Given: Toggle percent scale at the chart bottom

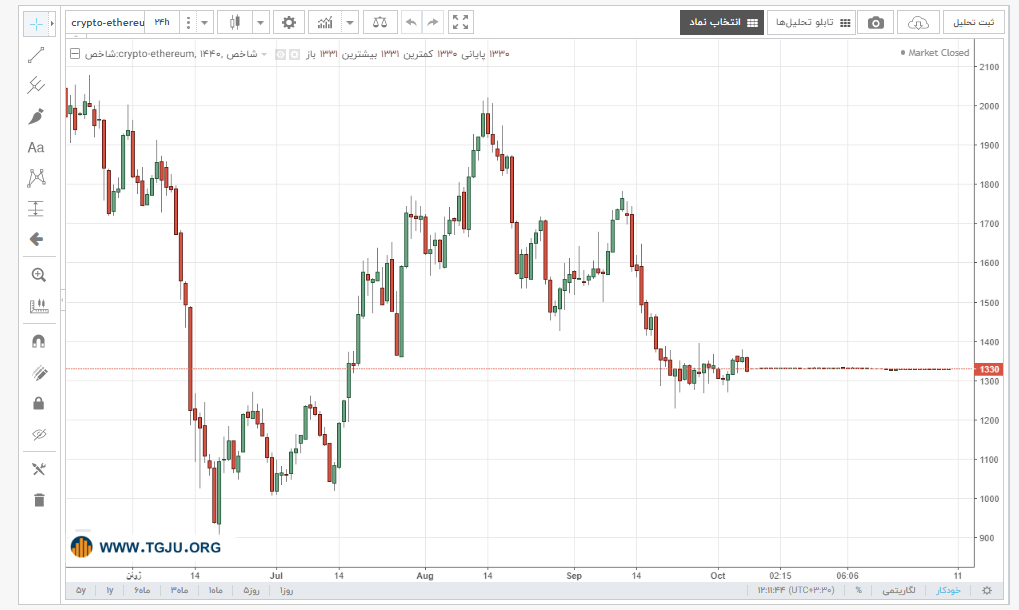Looking at the screenshot, I should pyautogui.click(x=858, y=591).
